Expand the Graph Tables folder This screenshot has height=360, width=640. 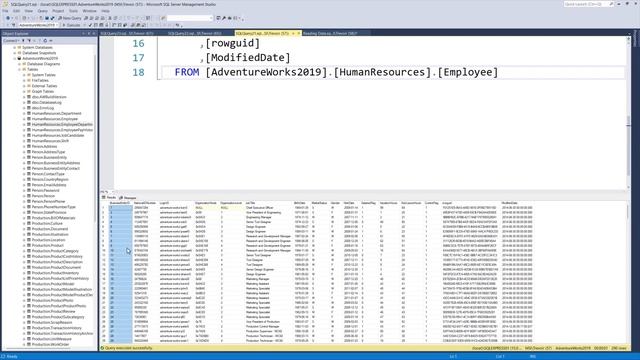click(x=24, y=91)
